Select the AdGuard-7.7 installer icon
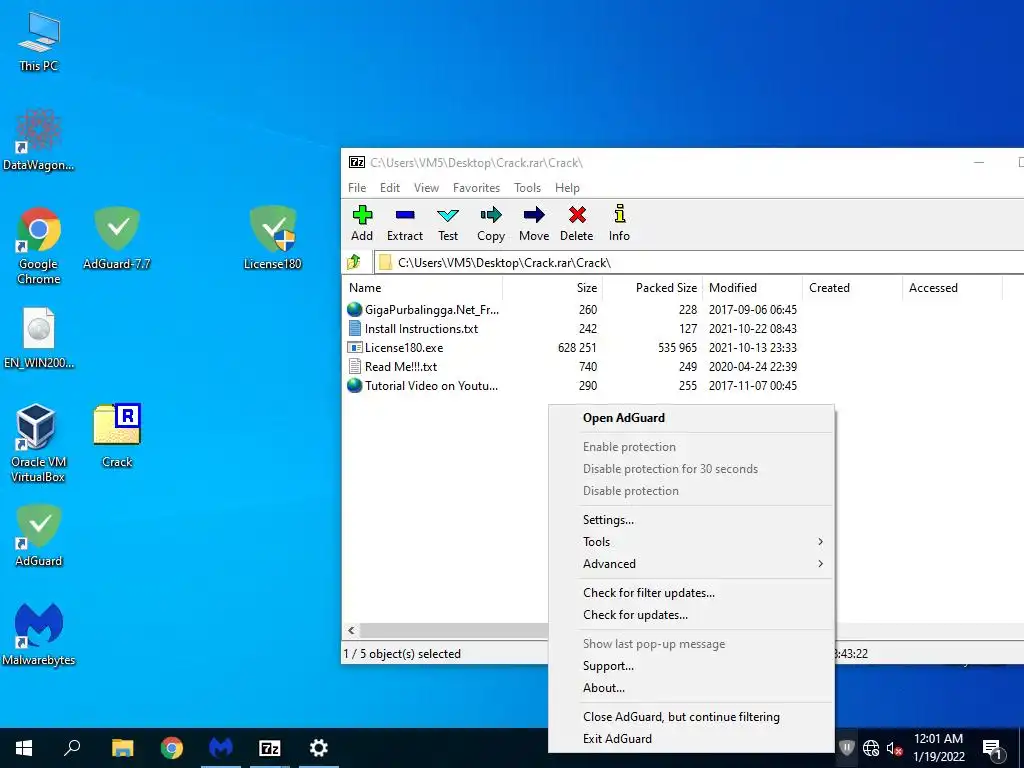Image resolution: width=1024 pixels, height=768 pixels. tap(117, 238)
